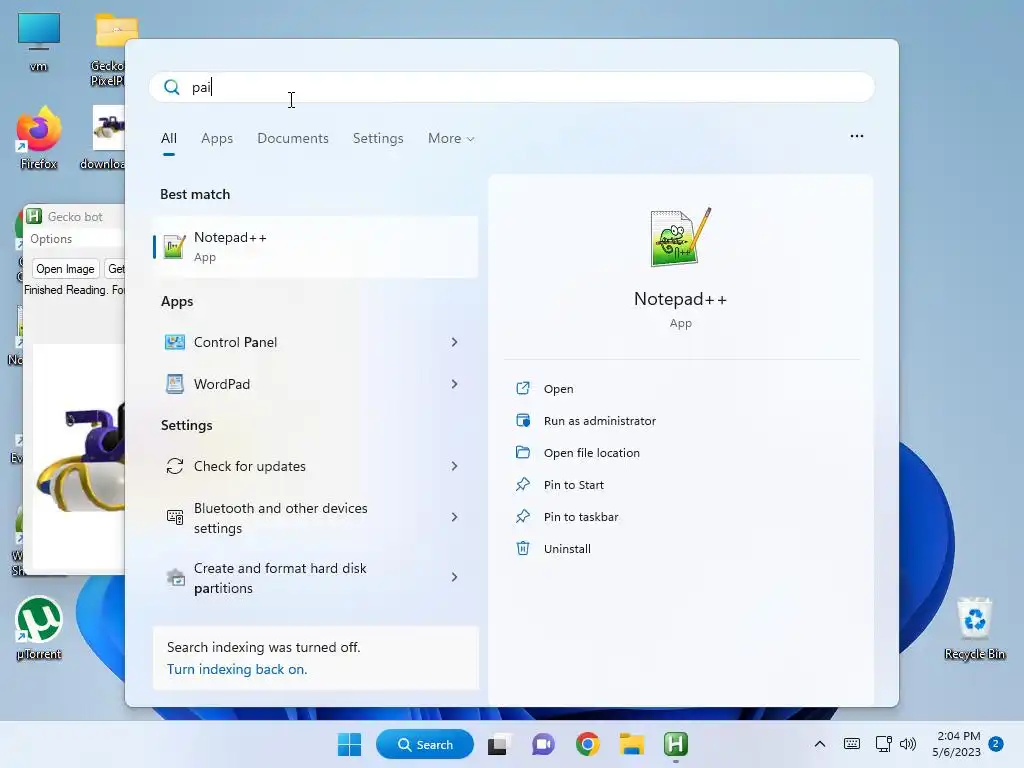Open the Windows Start button
This screenshot has width=1024, height=768.
349,744
